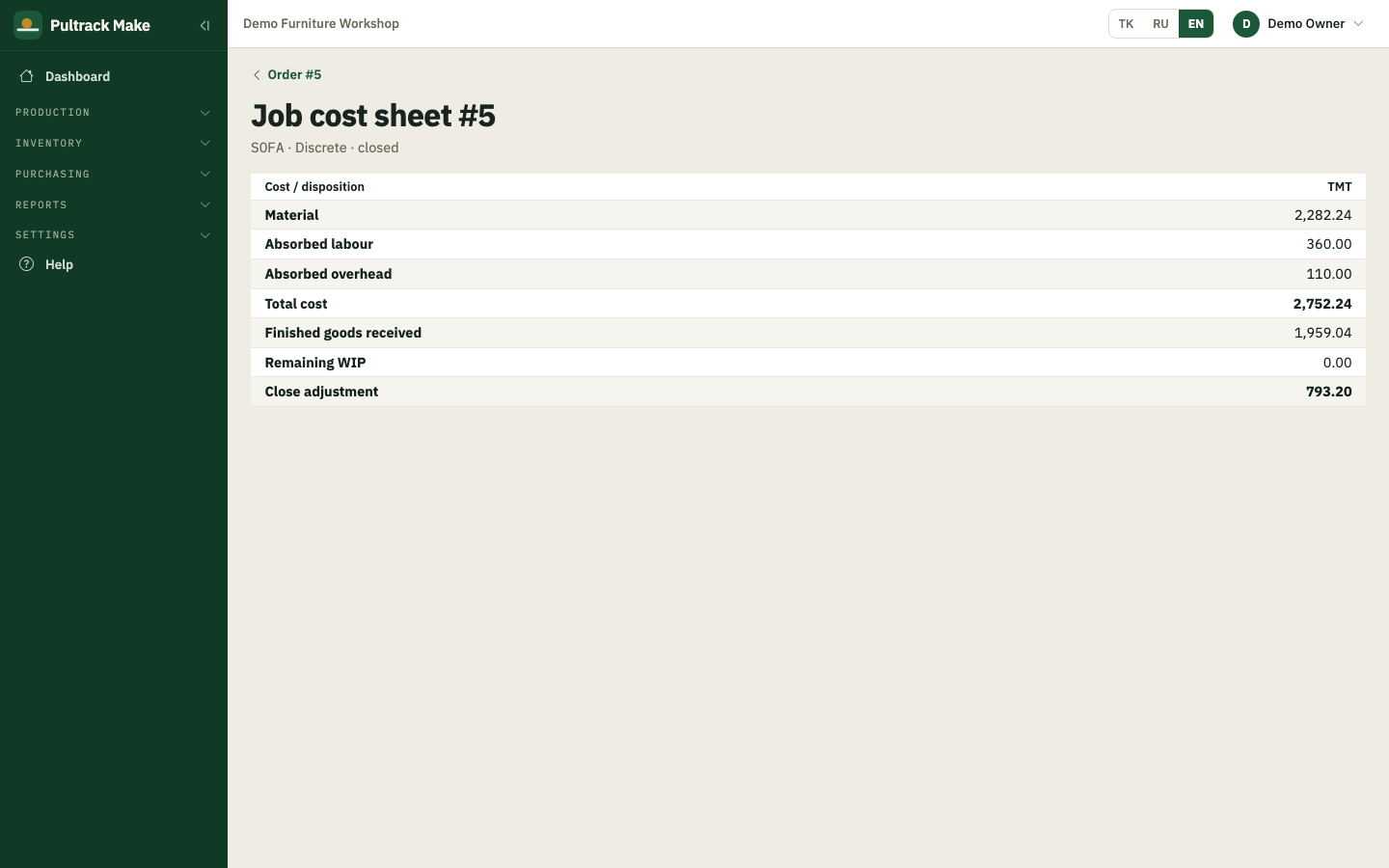Click the back chevron beside Order #5

pyautogui.click(x=257, y=75)
